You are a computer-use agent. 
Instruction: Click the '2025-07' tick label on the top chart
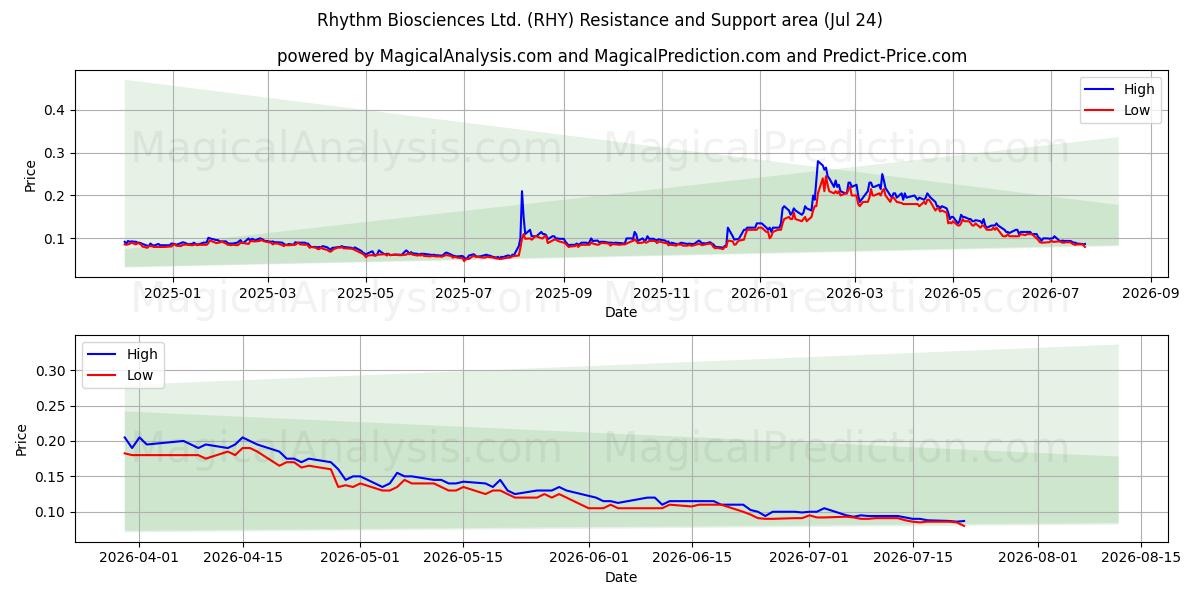(464, 294)
